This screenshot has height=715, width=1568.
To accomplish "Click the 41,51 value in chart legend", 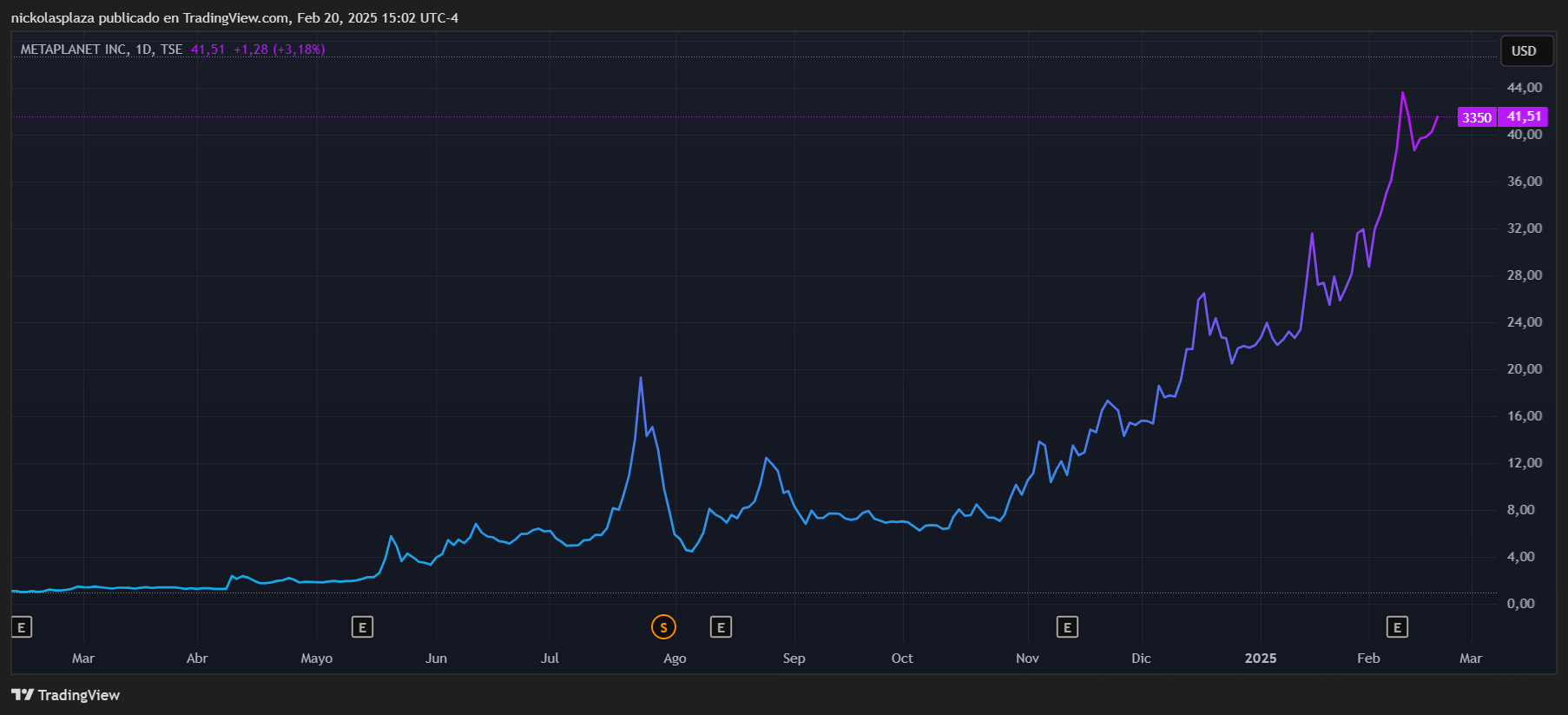I will coord(208,50).
